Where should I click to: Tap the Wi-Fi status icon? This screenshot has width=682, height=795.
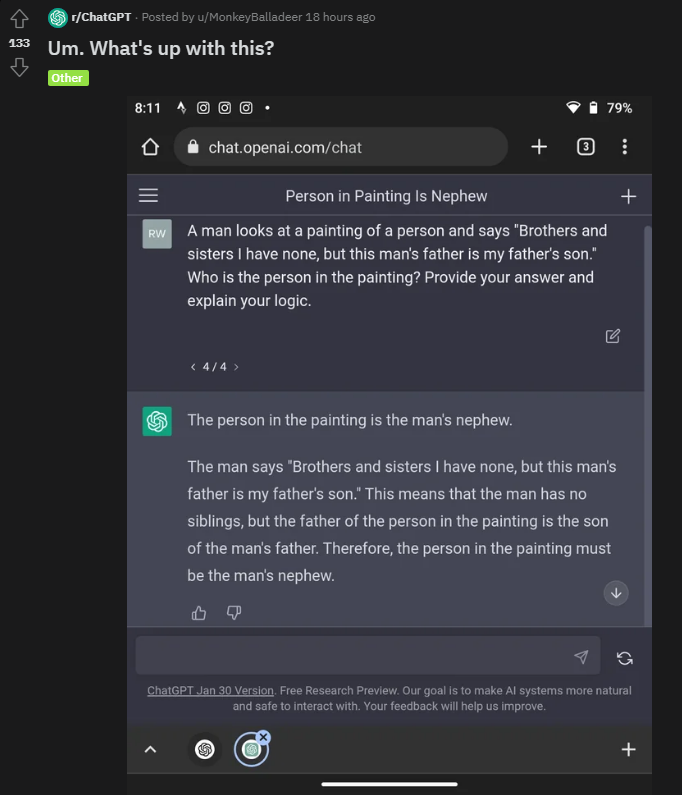coord(573,107)
